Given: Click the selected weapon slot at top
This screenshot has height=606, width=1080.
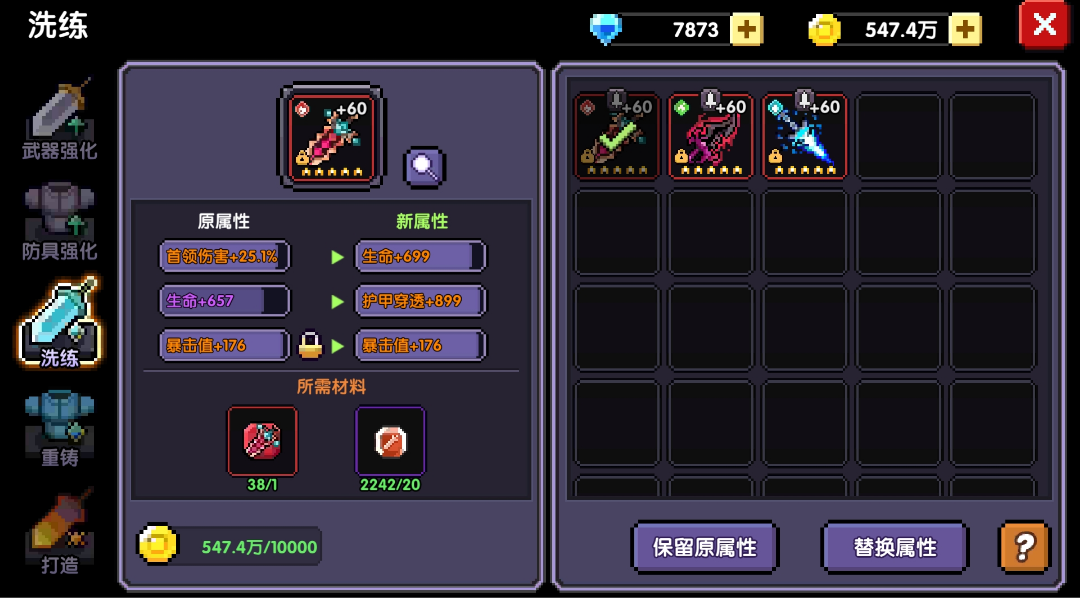Looking at the screenshot, I should coord(331,136).
